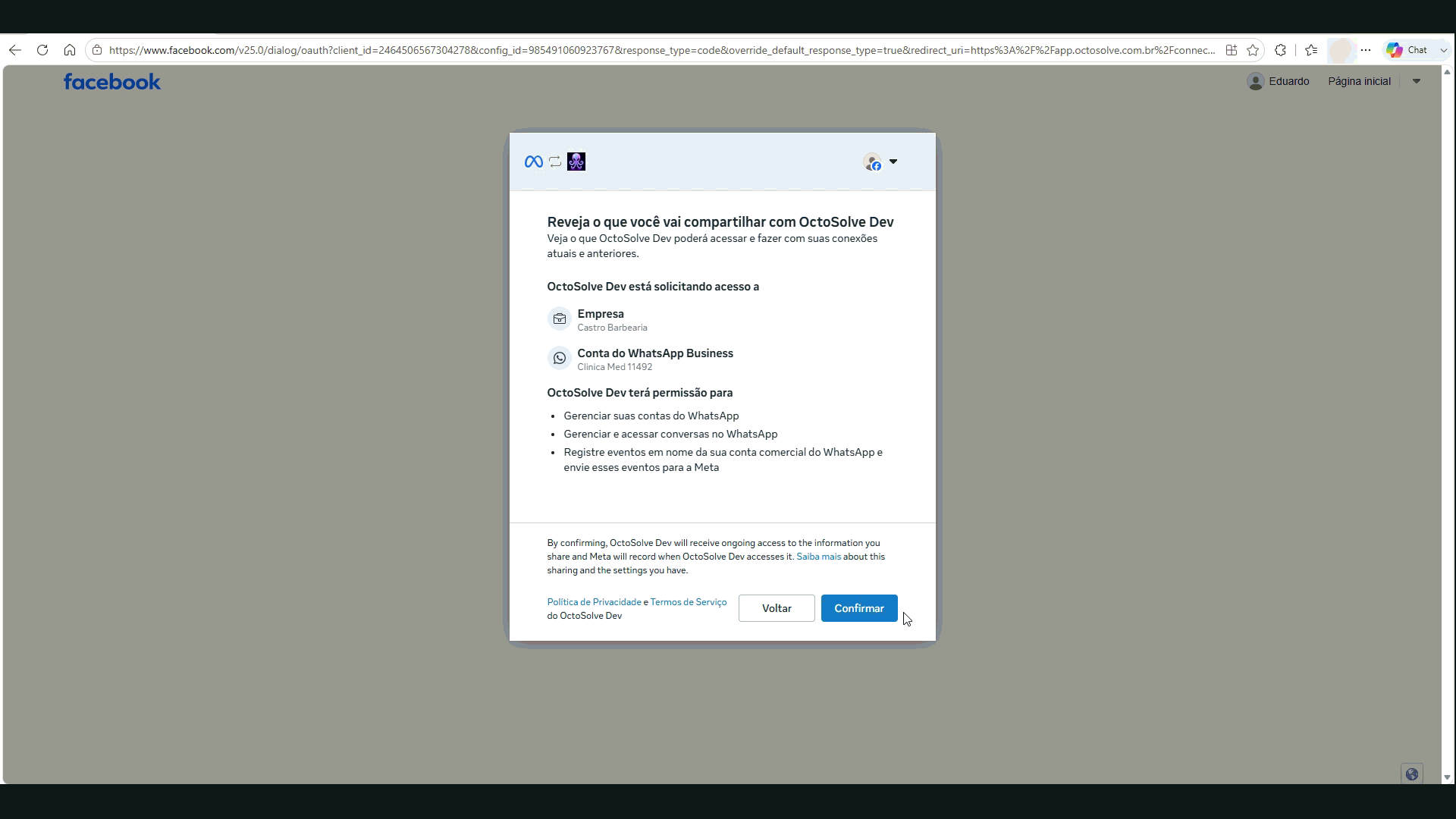The height and width of the screenshot is (819, 1456).
Task: Click the globe icon at bottom right
Action: [x=1412, y=774]
